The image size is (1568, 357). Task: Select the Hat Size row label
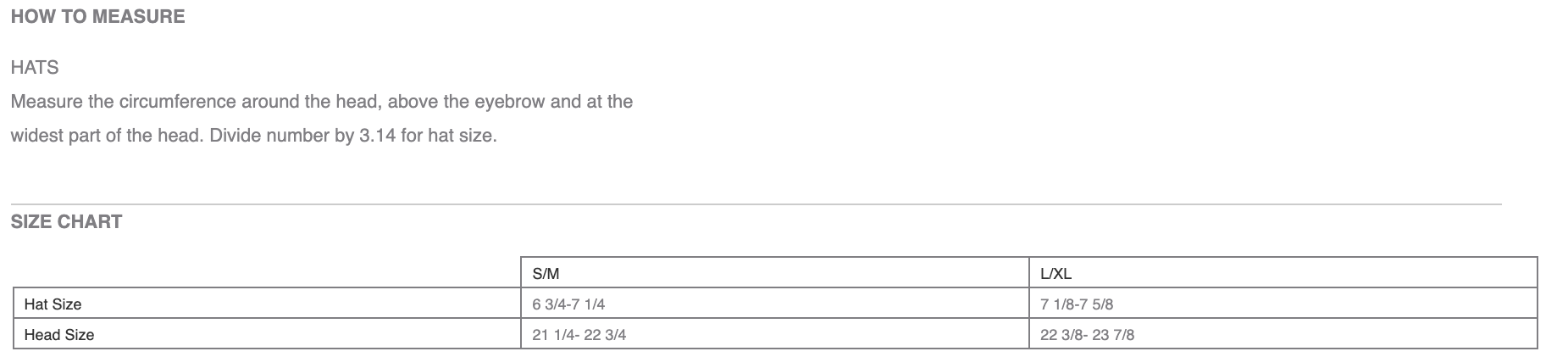click(x=53, y=304)
